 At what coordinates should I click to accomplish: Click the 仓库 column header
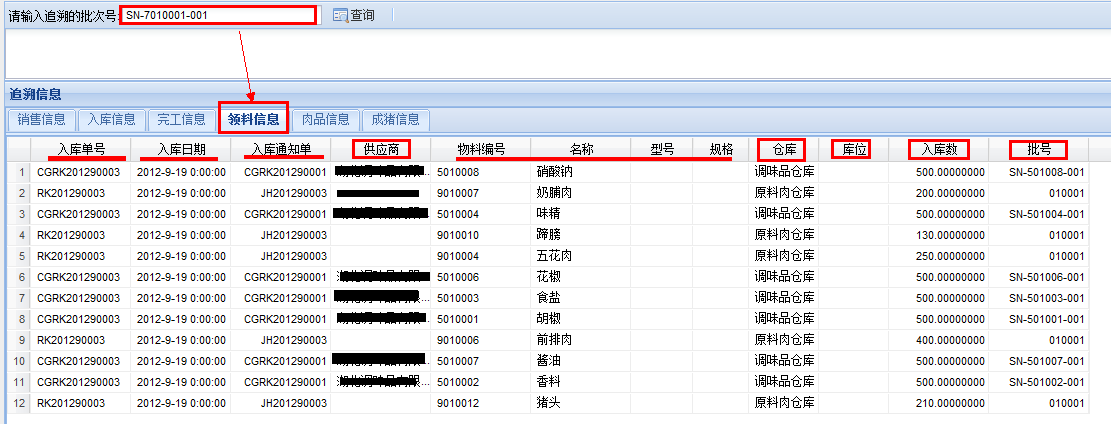(x=782, y=149)
